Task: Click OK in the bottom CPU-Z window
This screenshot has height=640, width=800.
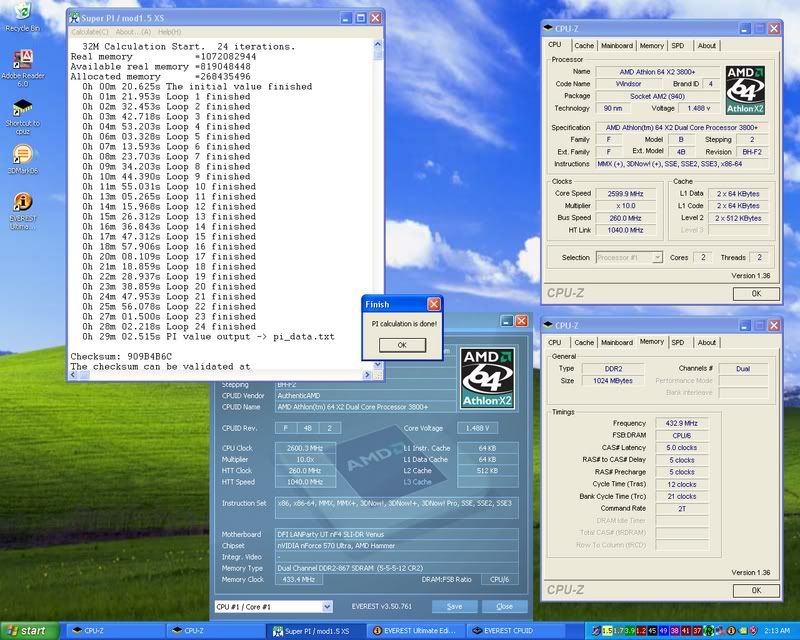Action: (x=756, y=590)
